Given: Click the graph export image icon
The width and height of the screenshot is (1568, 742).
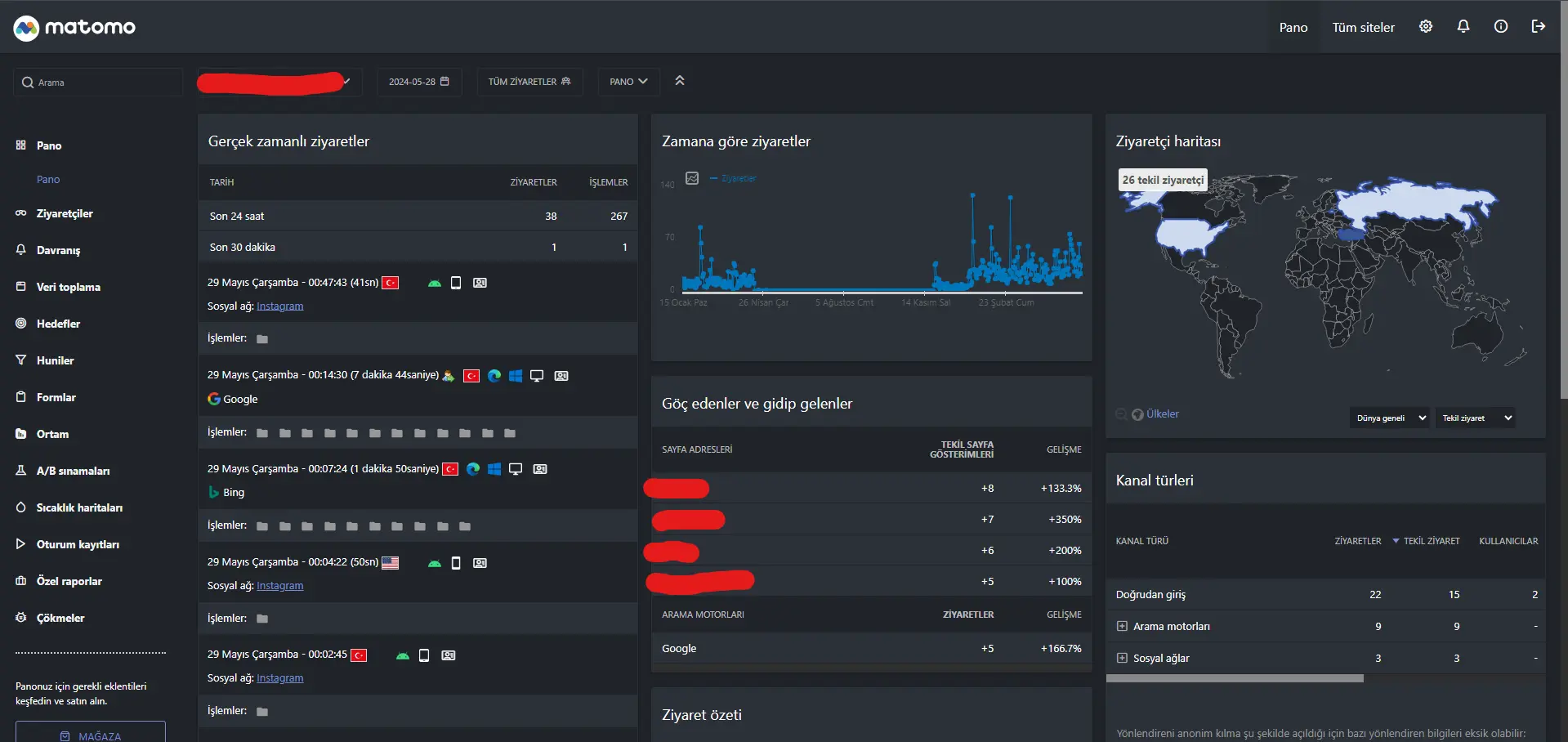Looking at the screenshot, I should click(x=692, y=178).
